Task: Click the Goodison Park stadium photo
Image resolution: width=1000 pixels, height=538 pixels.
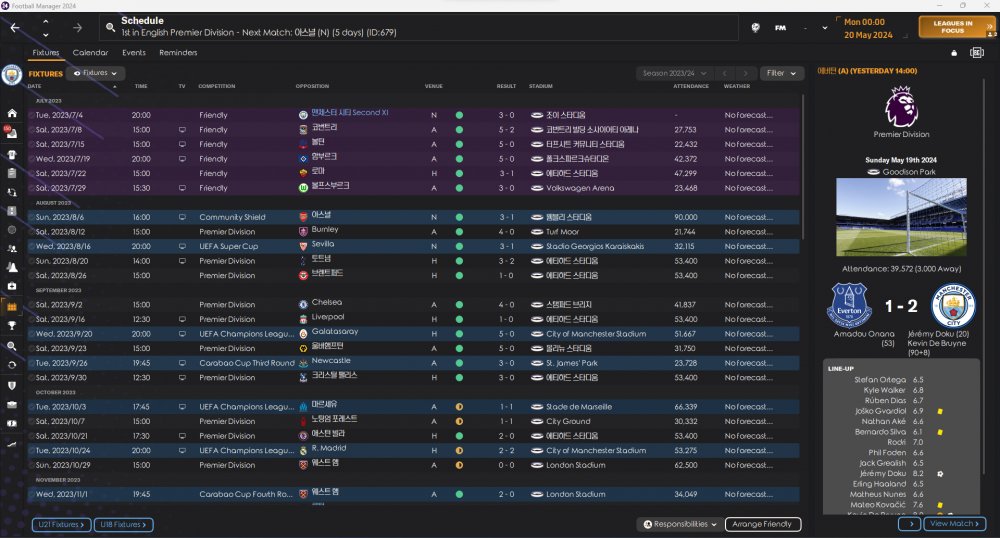Action: pyautogui.click(x=901, y=217)
